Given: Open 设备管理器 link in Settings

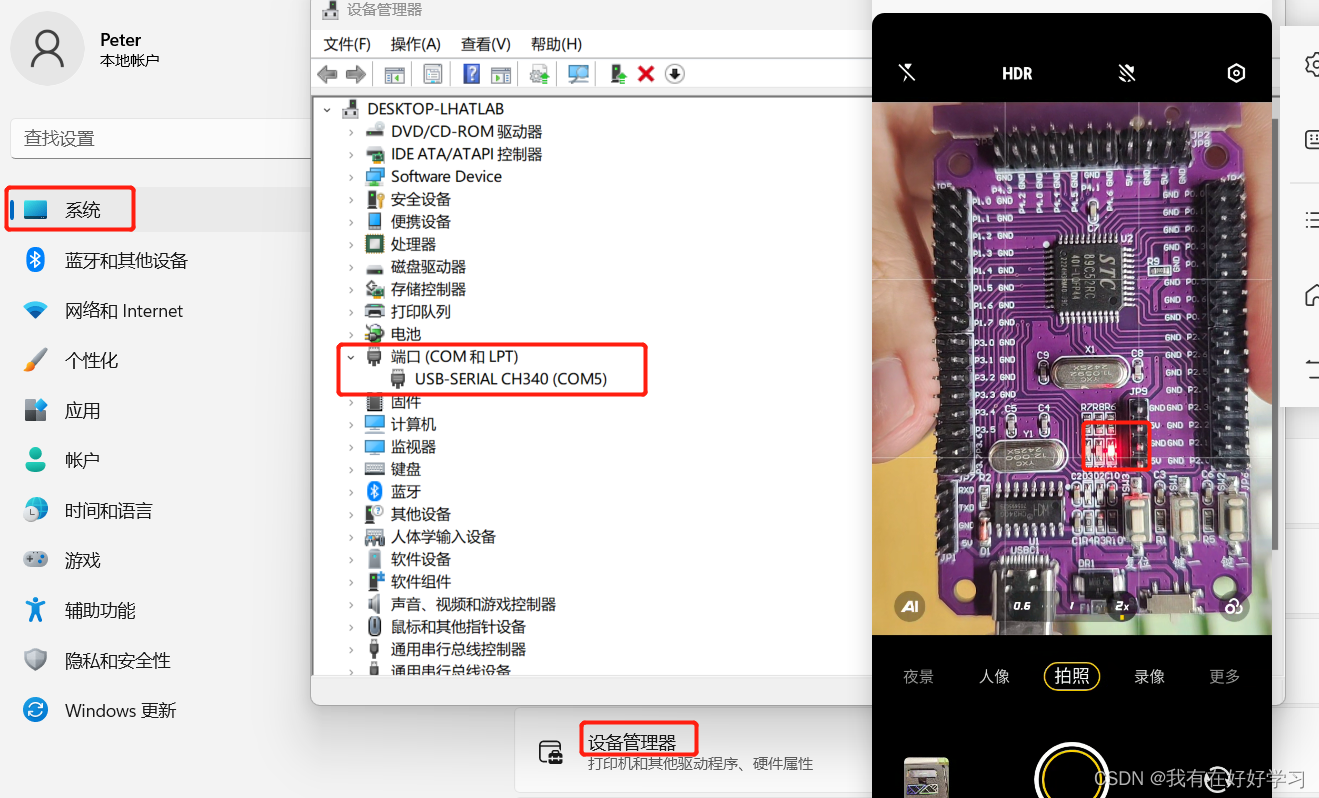Looking at the screenshot, I should point(632,743).
